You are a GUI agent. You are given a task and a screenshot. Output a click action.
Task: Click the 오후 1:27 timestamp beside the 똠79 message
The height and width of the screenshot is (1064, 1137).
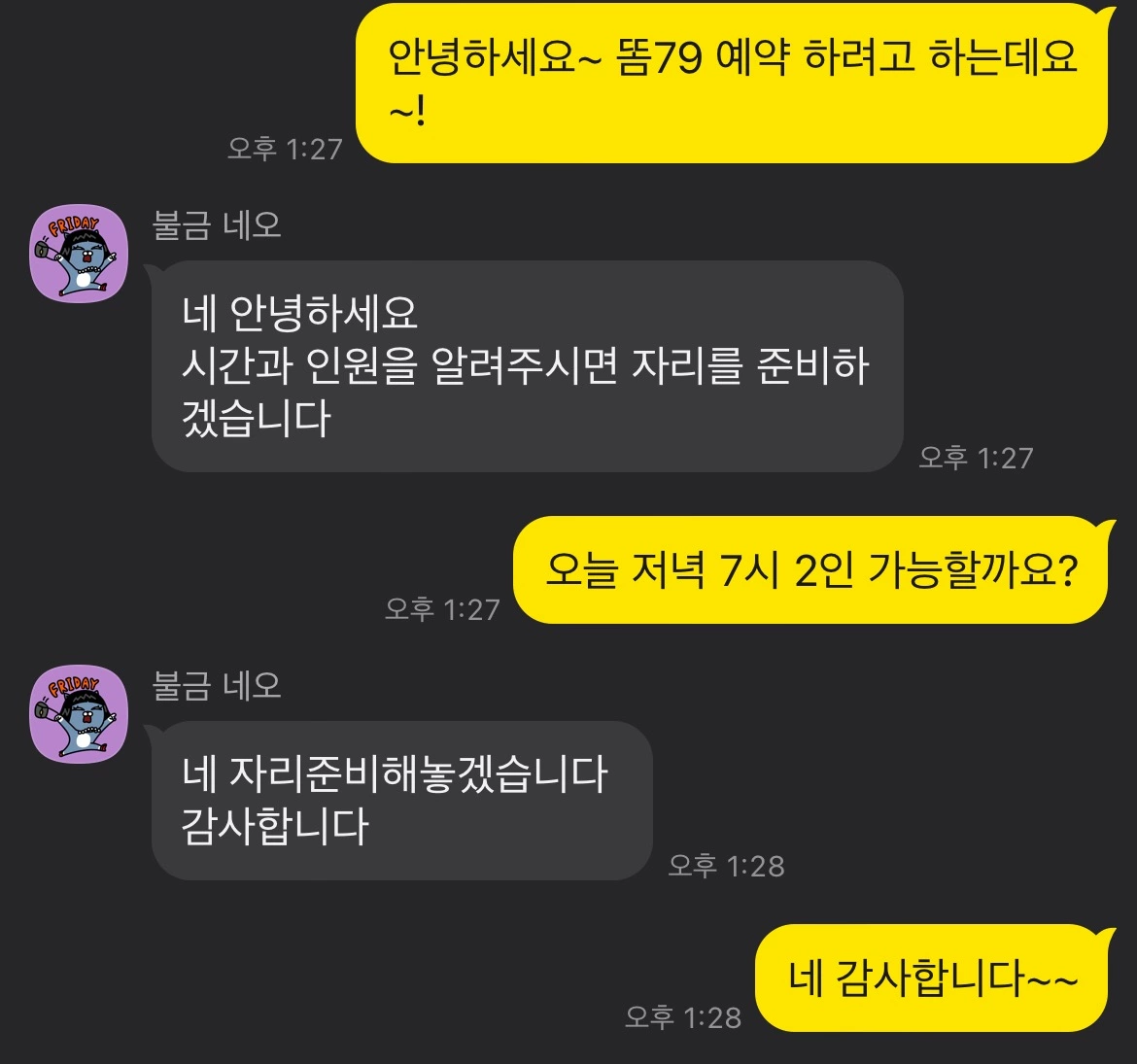point(284,149)
